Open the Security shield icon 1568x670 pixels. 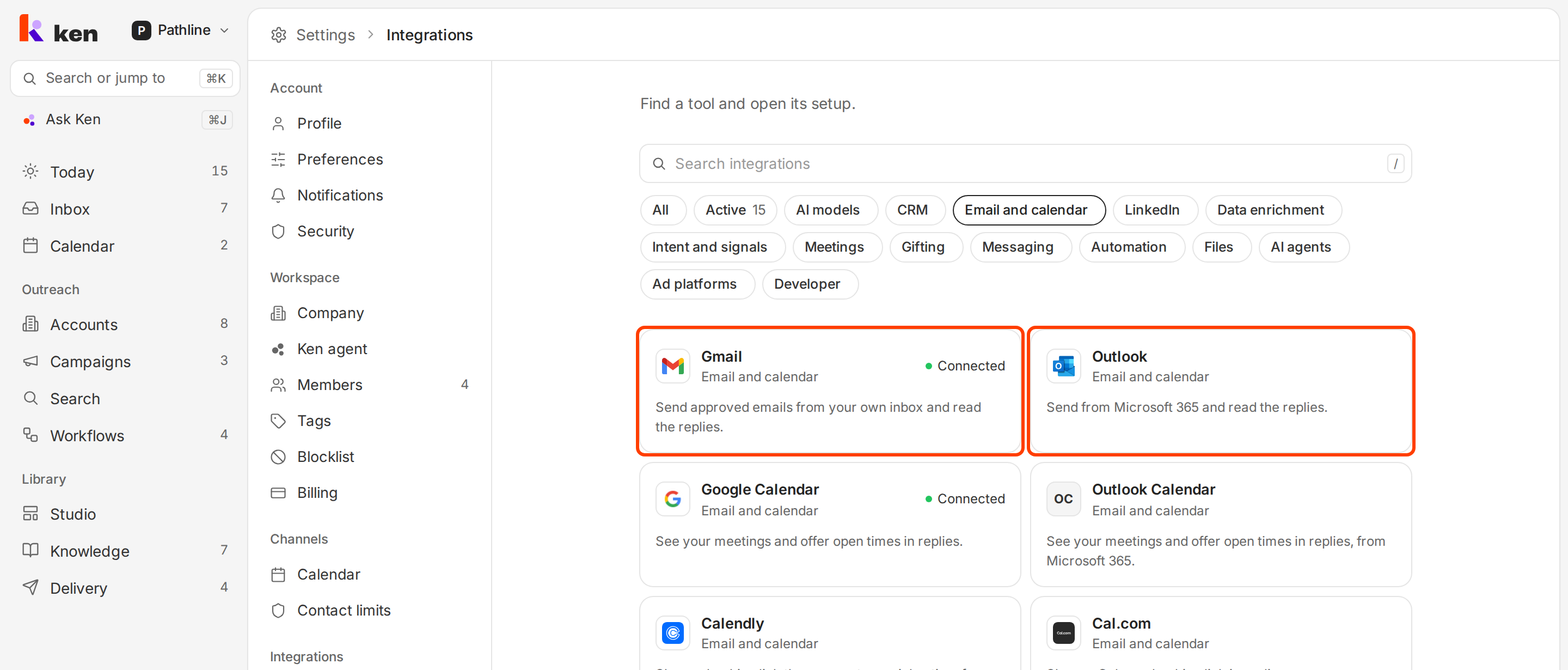tap(278, 232)
